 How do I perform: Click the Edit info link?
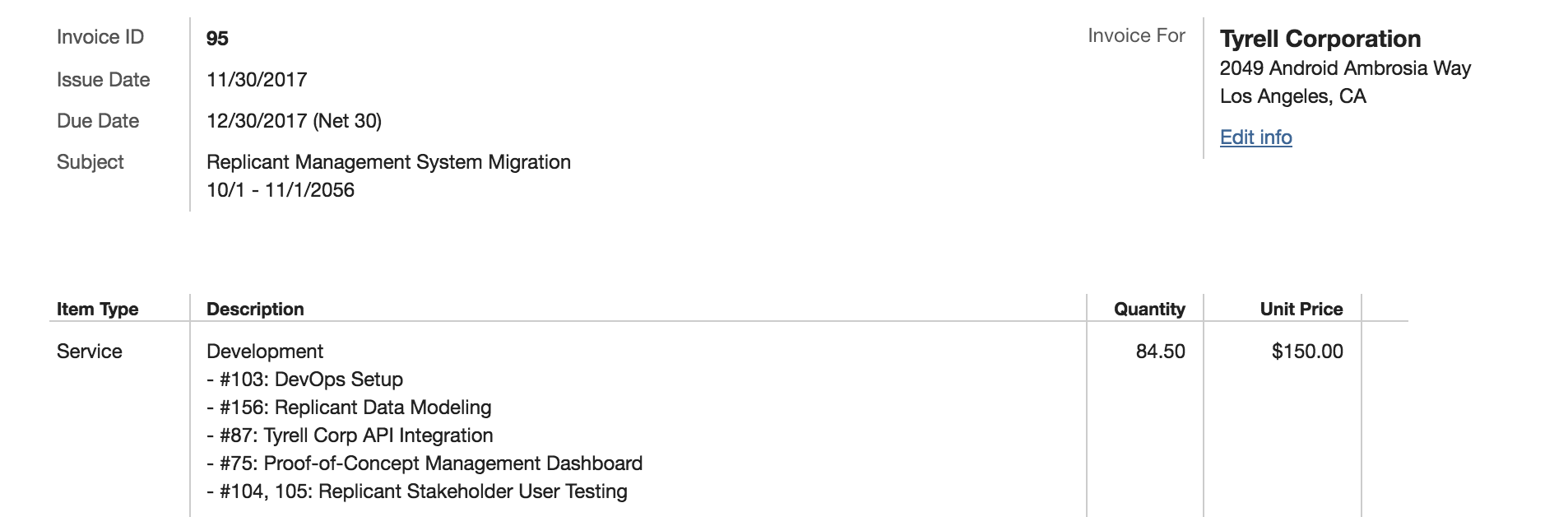(1255, 137)
